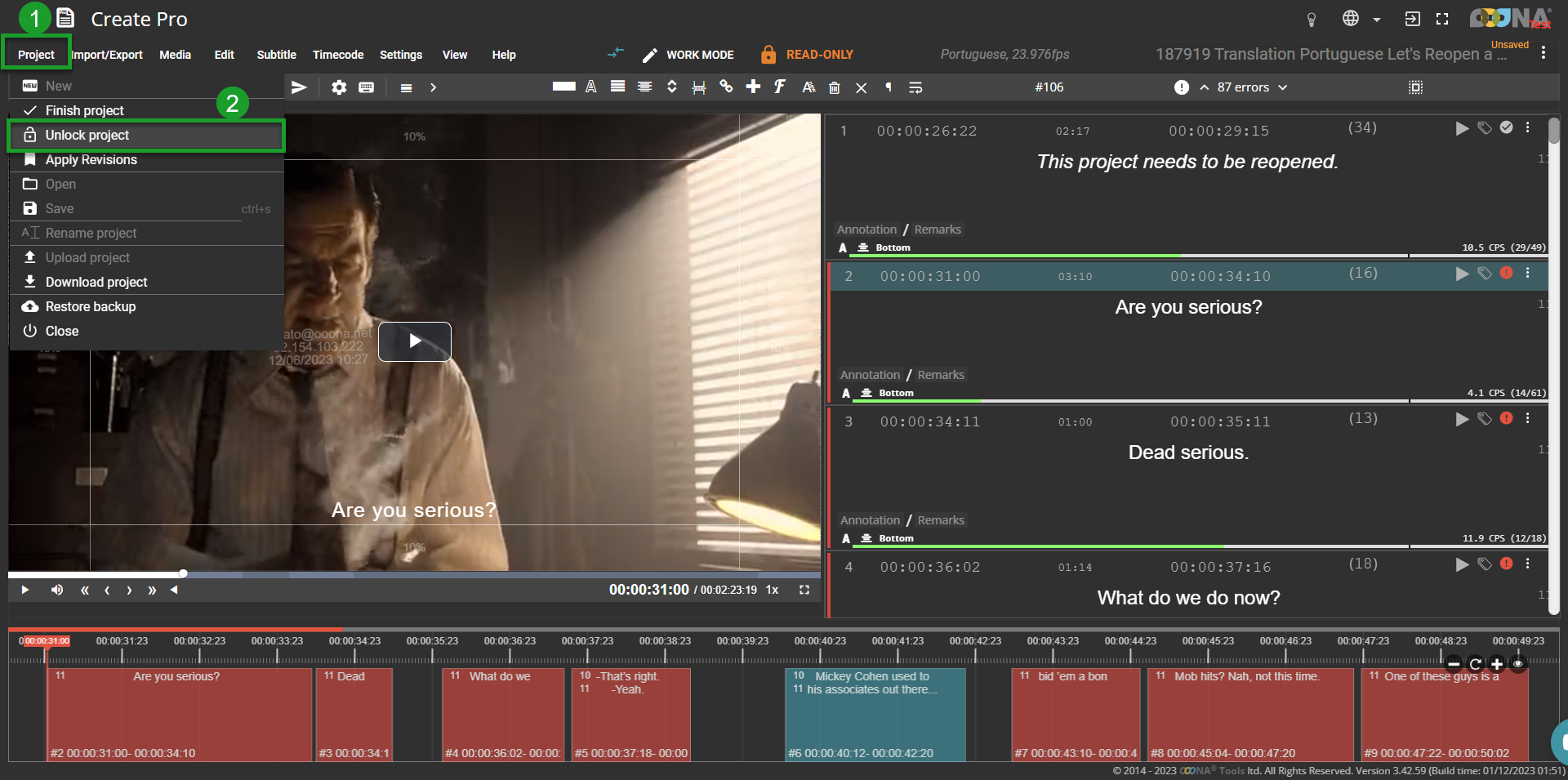The width and height of the screenshot is (1568, 780).
Task: Click the lightbulb tips icon
Action: (1312, 19)
